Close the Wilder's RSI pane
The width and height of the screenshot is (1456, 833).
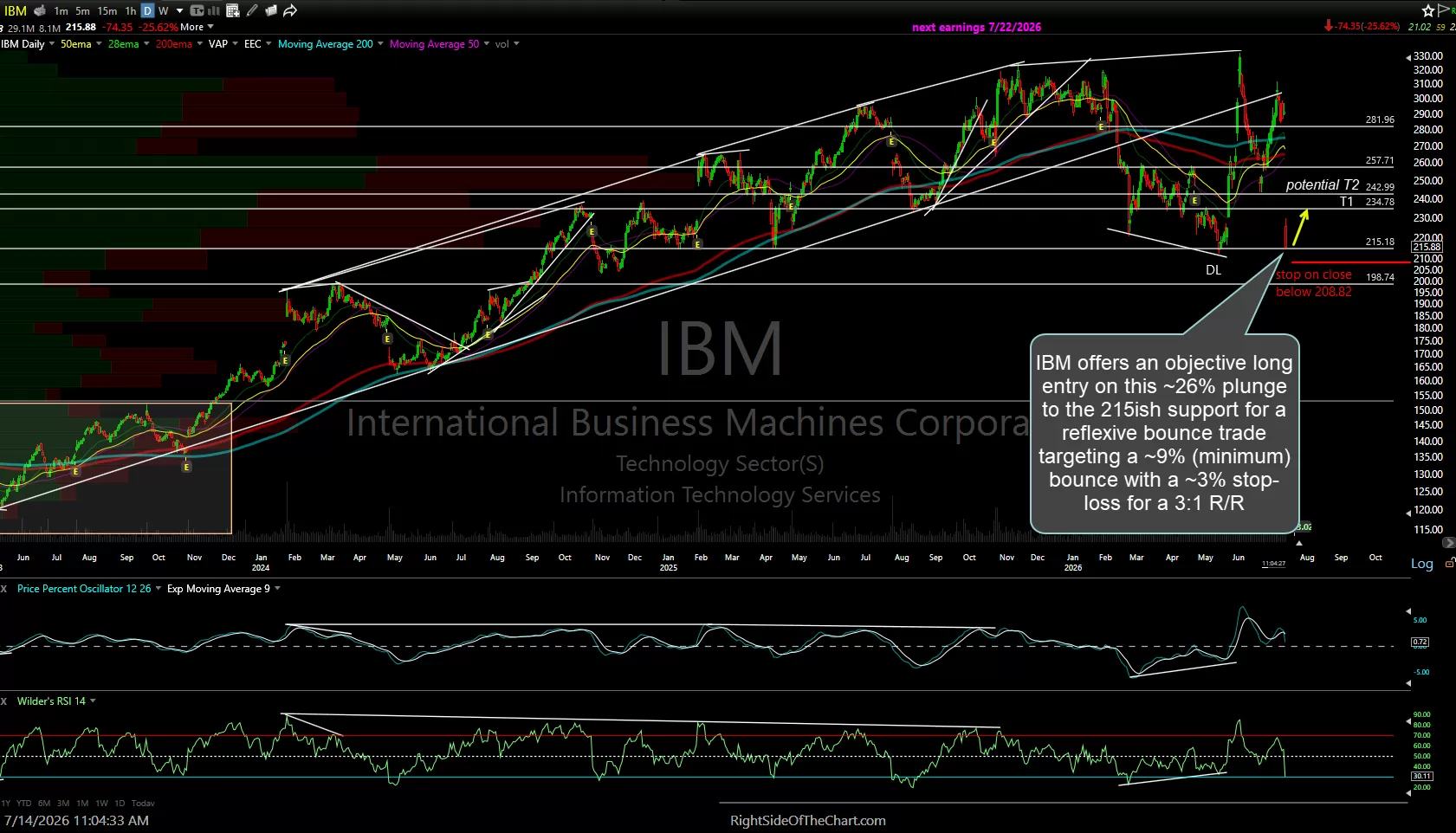pos(4,701)
